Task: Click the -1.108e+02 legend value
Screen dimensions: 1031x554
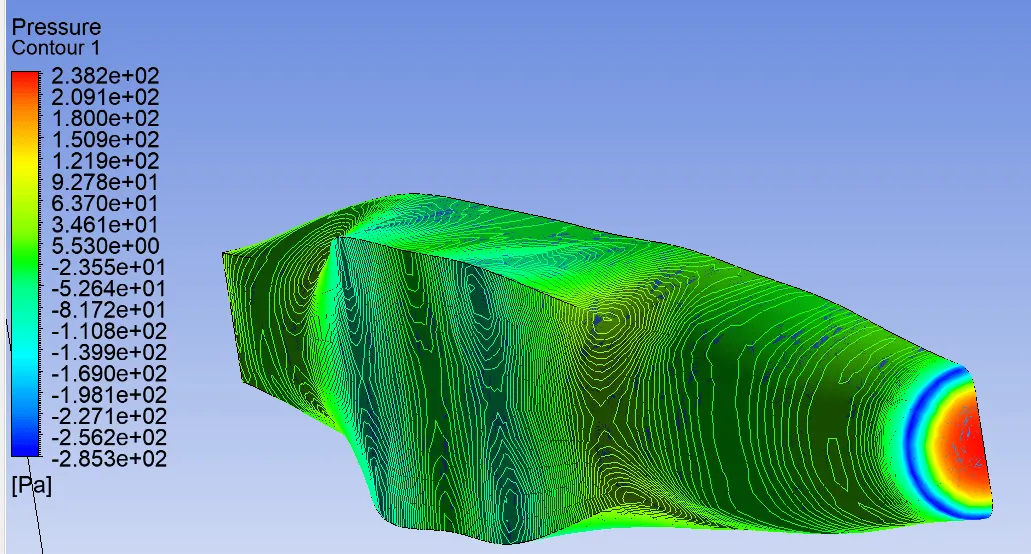Action: pyautogui.click(x=107, y=331)
